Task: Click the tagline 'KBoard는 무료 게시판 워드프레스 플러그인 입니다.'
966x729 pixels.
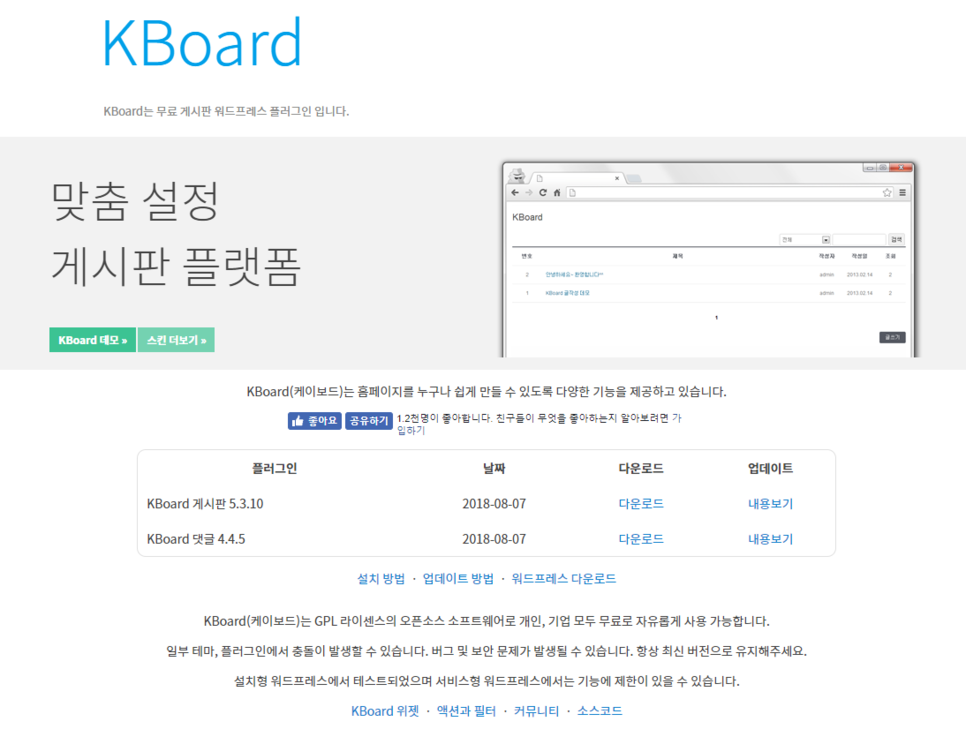Action: tap(226, 112)
